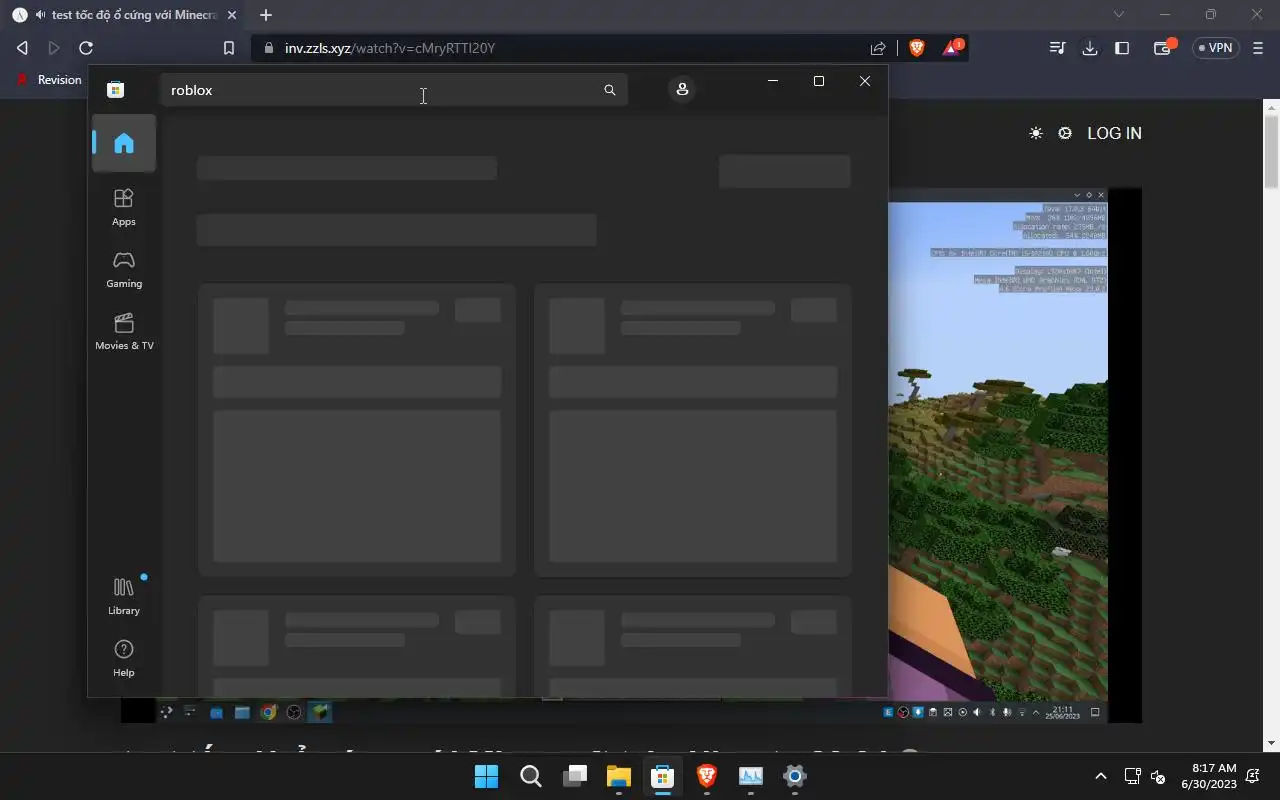Viewport: 1280px width, 800px height.
Task: Toggle the page light/dark theme sun icon
Action: tap(1036, 133)
